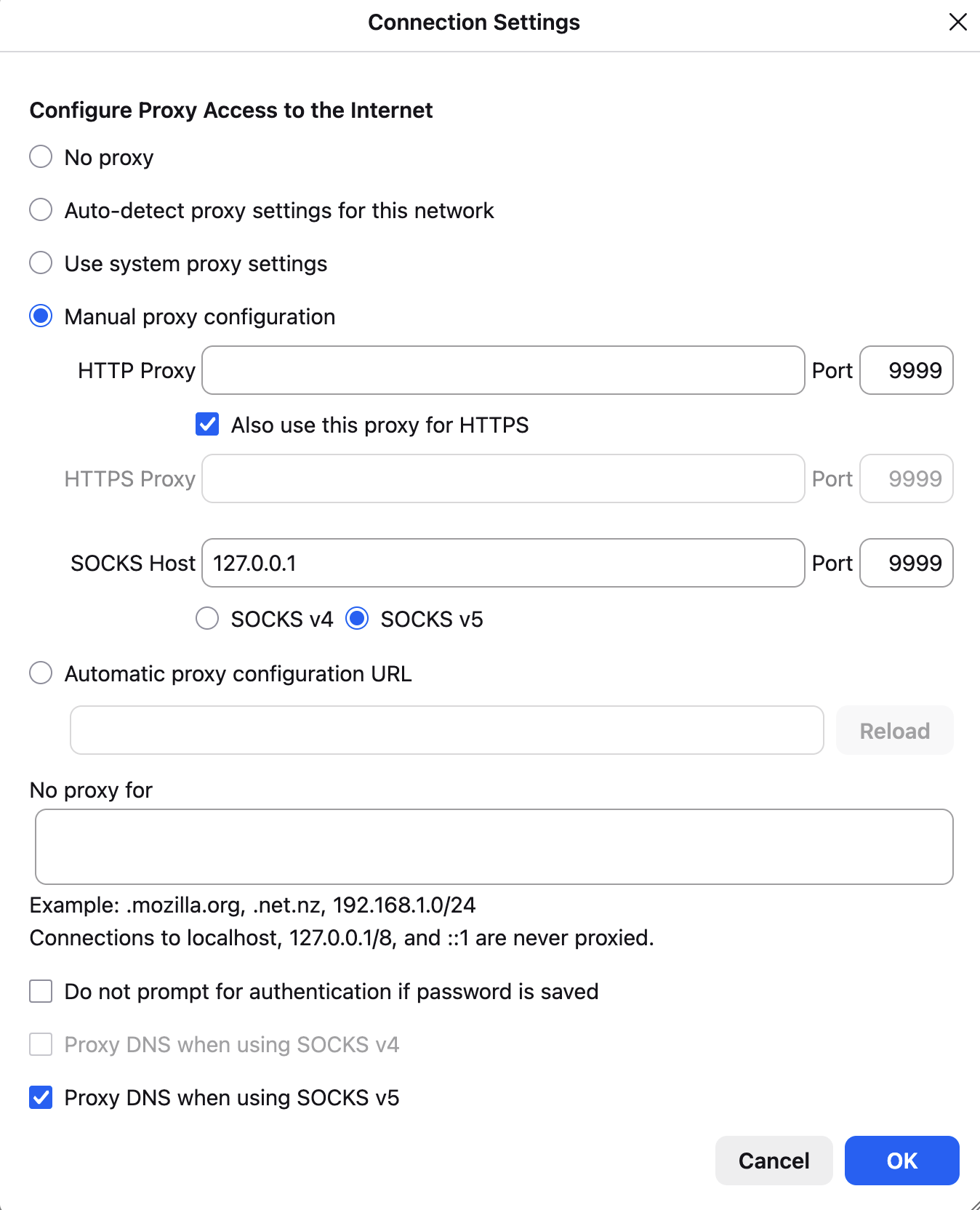Image resolution: width=980 pixels, height=1210 pixels.
Task: Enable Do not prompt for authentication checkbox
Action: 41,991
